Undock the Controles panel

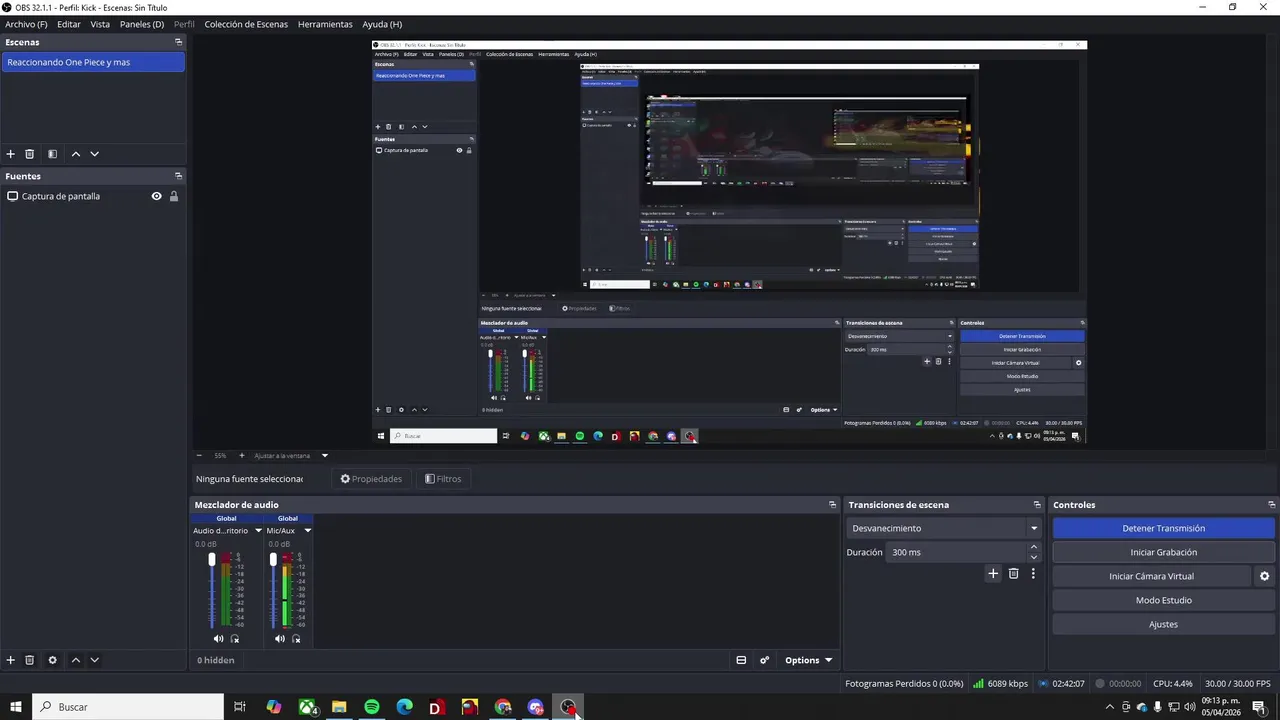(x=1272, y=505)
